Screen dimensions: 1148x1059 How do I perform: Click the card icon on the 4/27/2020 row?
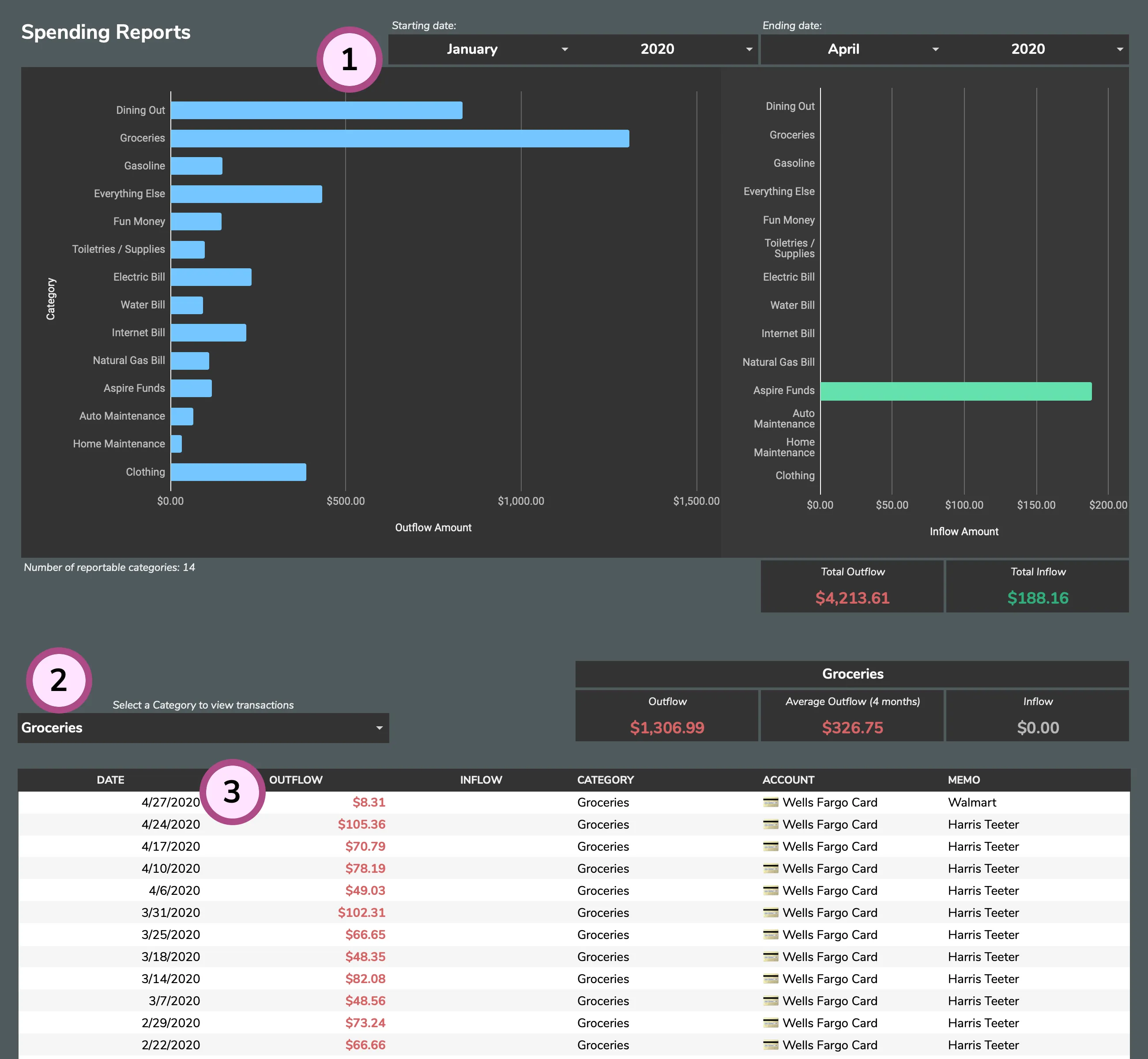coord(771,802)
